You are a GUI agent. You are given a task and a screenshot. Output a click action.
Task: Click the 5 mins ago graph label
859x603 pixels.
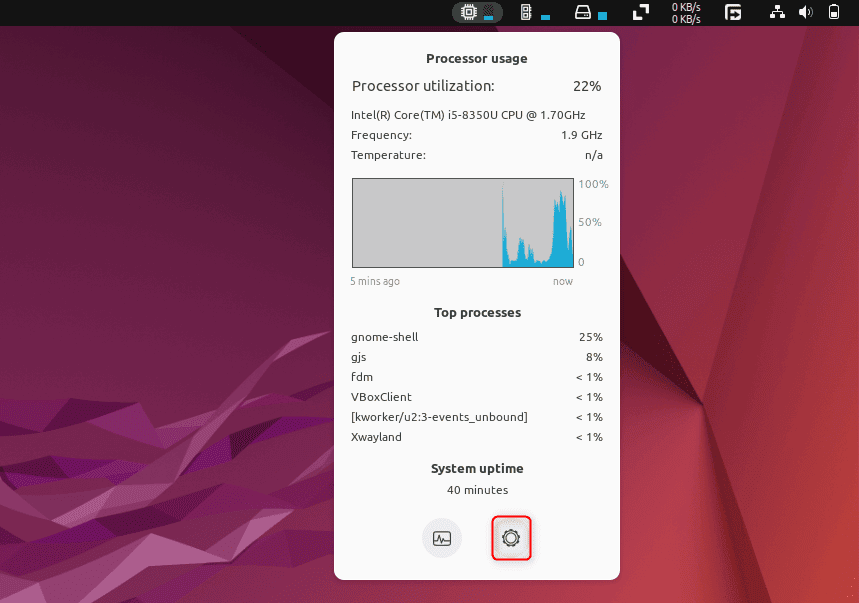[x=375, y=281]
